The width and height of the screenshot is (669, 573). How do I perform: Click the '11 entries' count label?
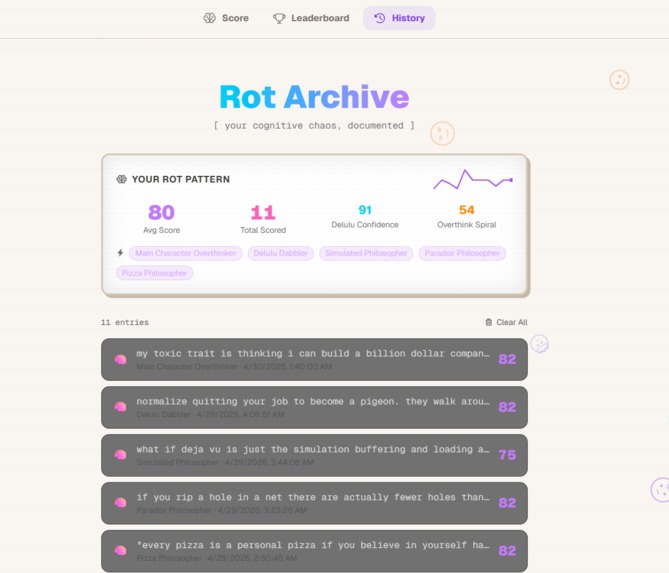click(x=125, y=322)
